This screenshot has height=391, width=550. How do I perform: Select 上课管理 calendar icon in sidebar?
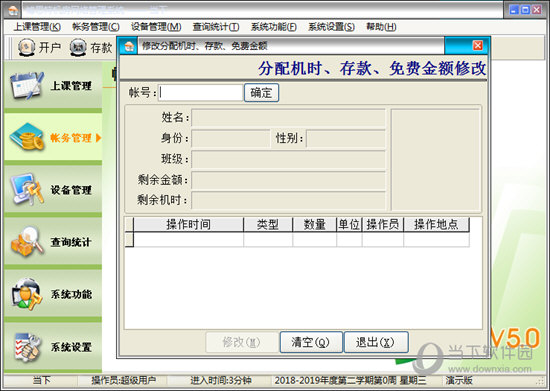pyautogui.click(x=27, y=86)
